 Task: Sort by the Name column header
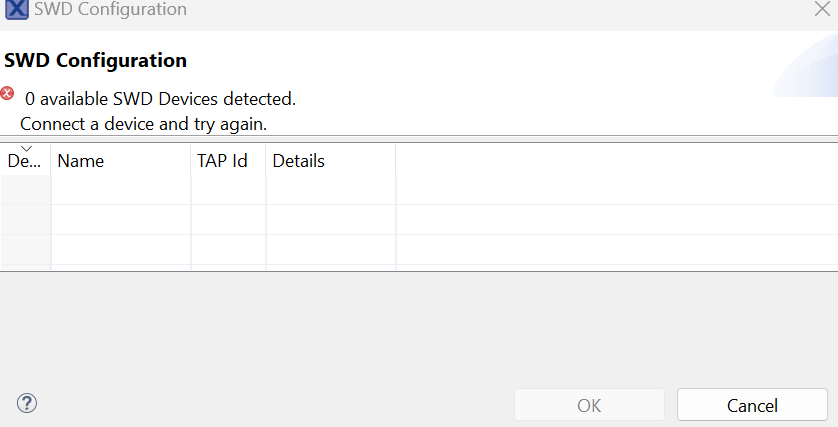[120, 161]
